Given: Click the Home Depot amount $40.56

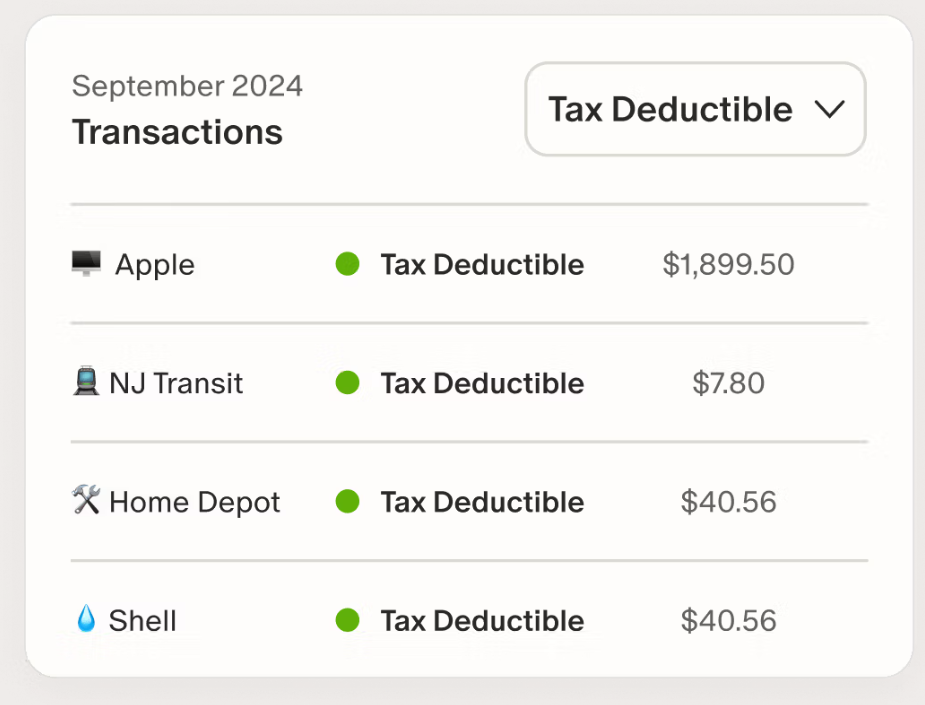Looking at the screenshot, I should click(729, 502).
